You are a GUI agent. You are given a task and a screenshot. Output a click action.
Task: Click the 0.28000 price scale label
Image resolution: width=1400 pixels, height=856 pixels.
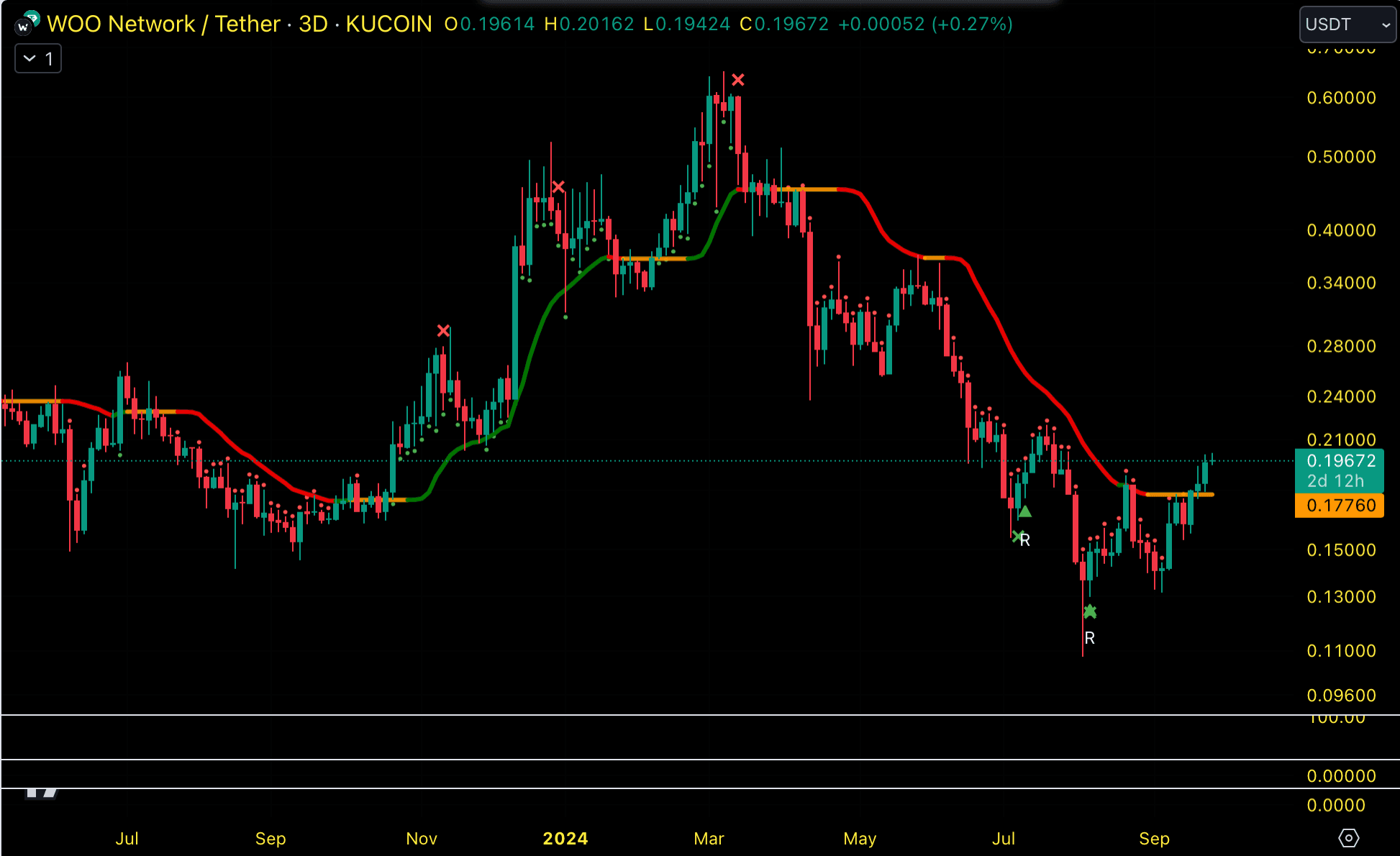pyautogui.click(x=1341, y=346)
